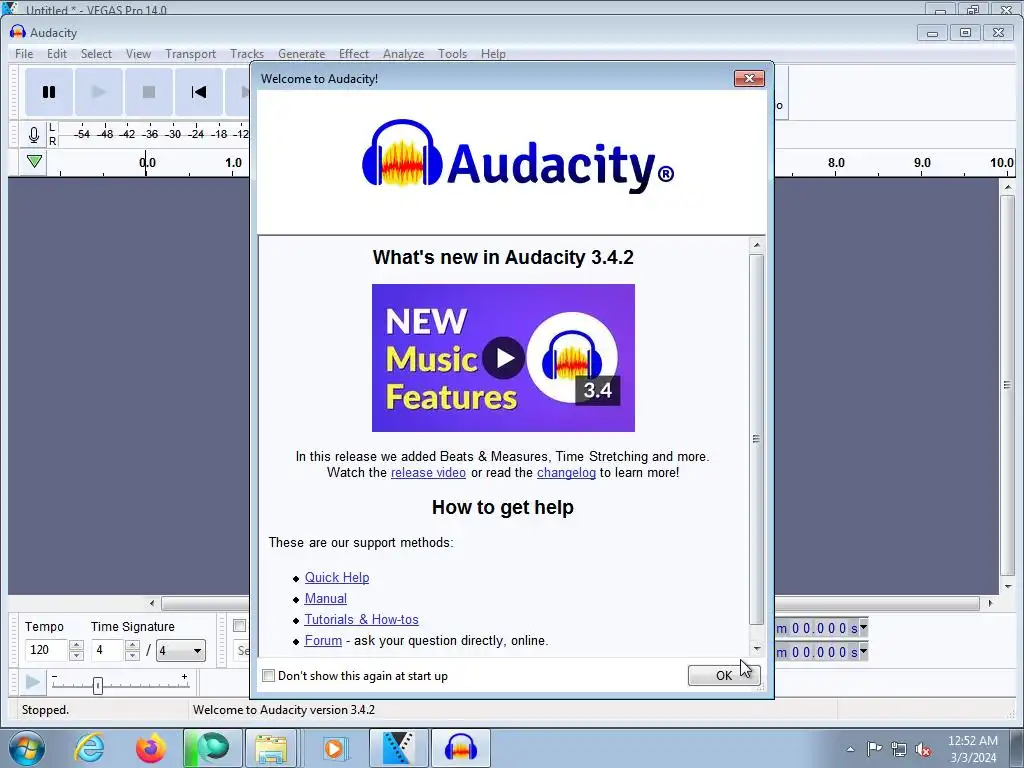Viewport: 1024px width, 768px height.
Task: Open the Tools menu
Action: (453, 54)
